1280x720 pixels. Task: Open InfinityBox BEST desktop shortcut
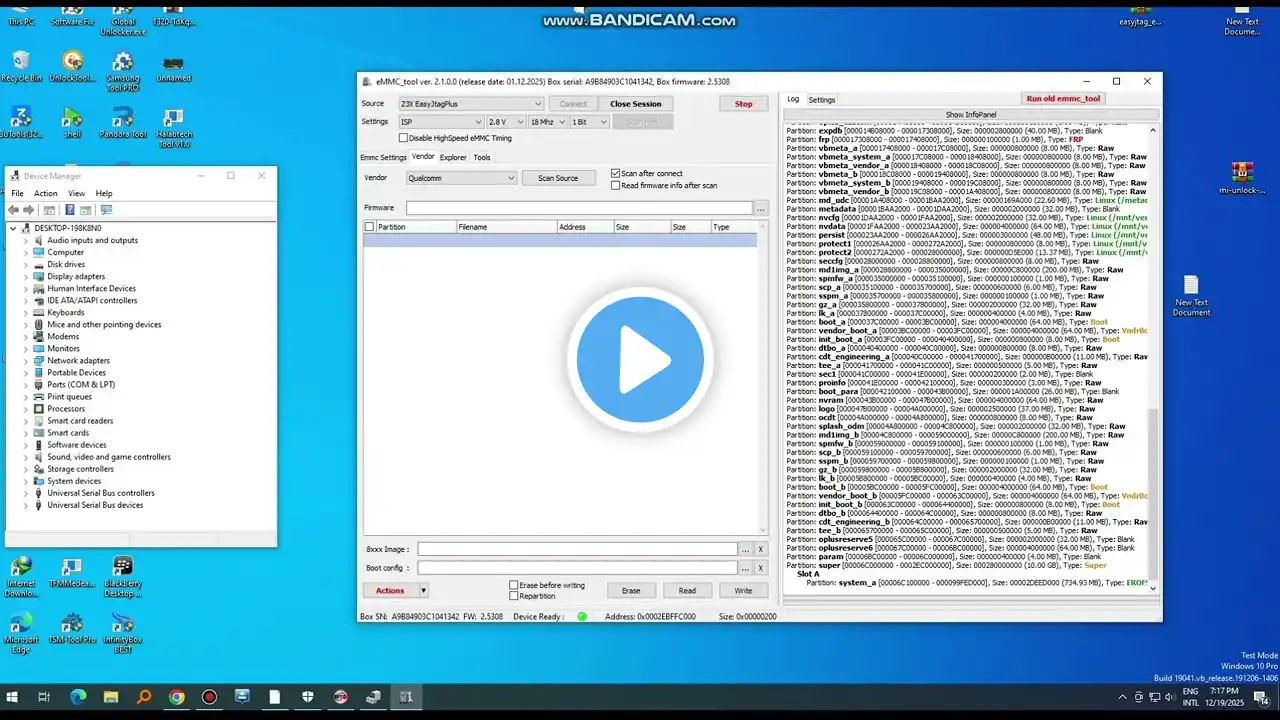tap(123, 633)
